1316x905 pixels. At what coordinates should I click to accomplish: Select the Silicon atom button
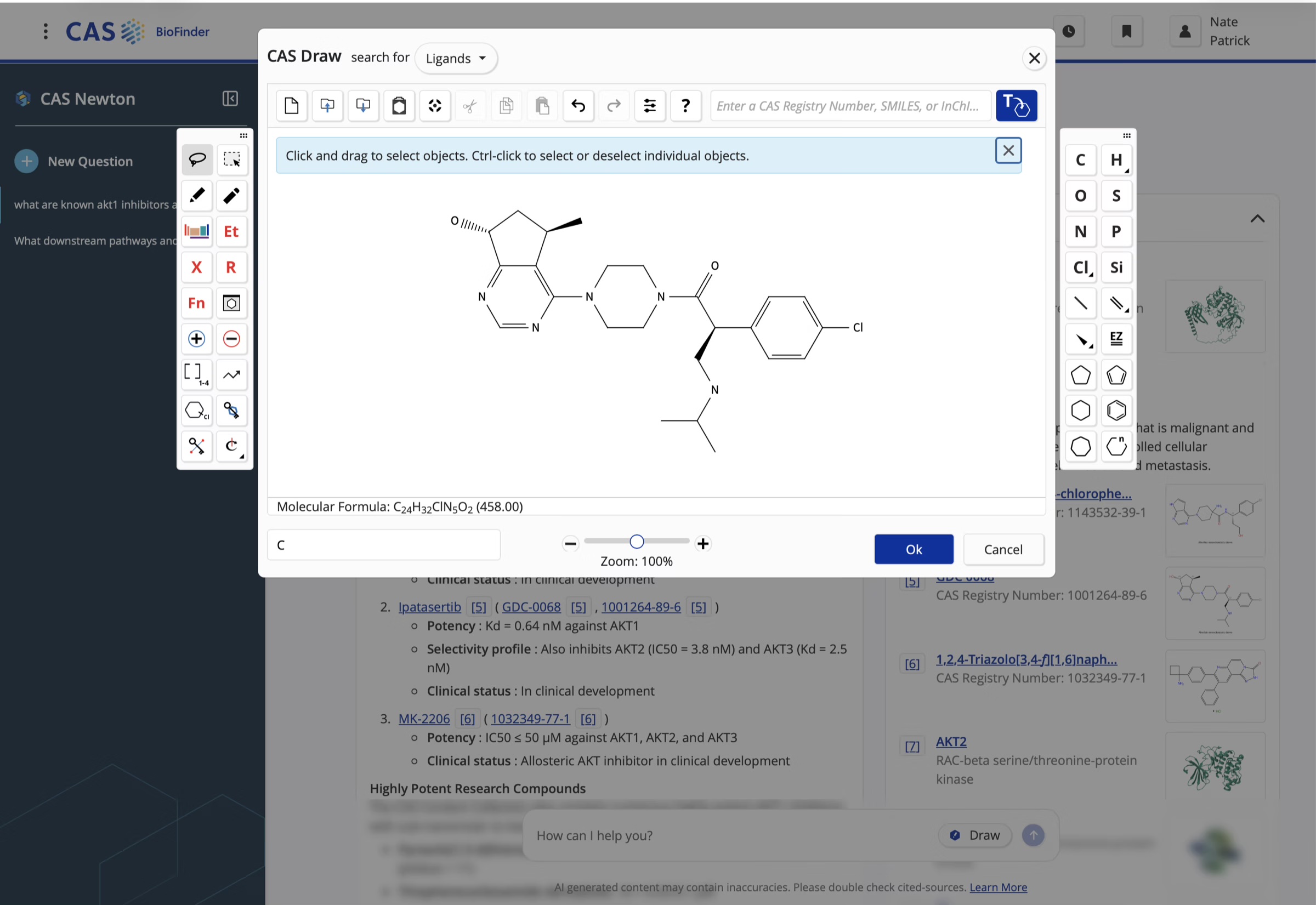tap(1116, 267)
